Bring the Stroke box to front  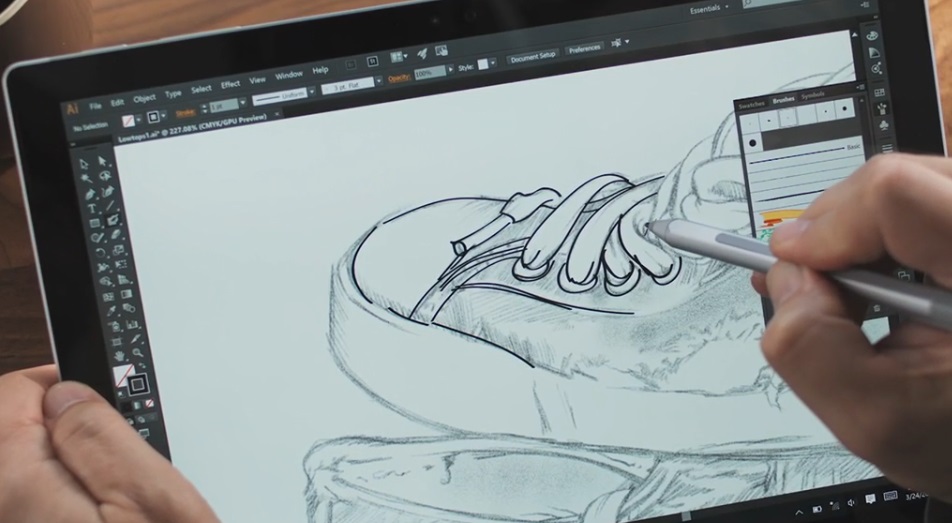click(138, 384)
